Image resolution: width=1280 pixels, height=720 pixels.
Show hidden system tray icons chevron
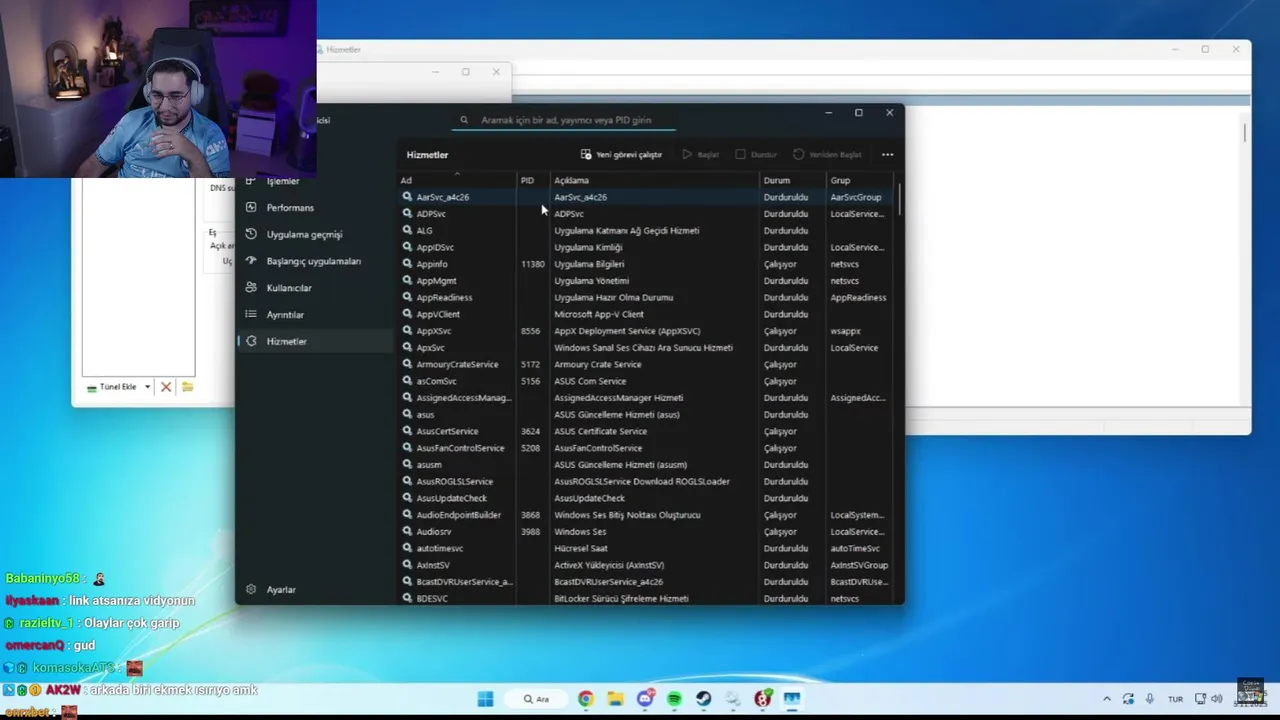click(x=1107, y=699)
